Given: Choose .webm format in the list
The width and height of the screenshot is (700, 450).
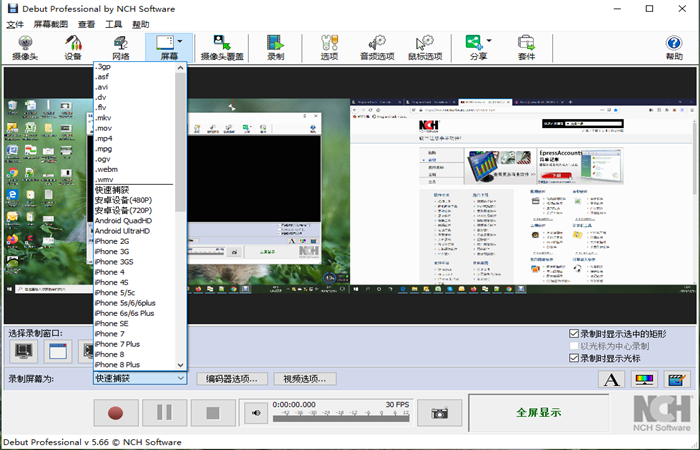Looking at the screenshot, I should coord(134,169).
